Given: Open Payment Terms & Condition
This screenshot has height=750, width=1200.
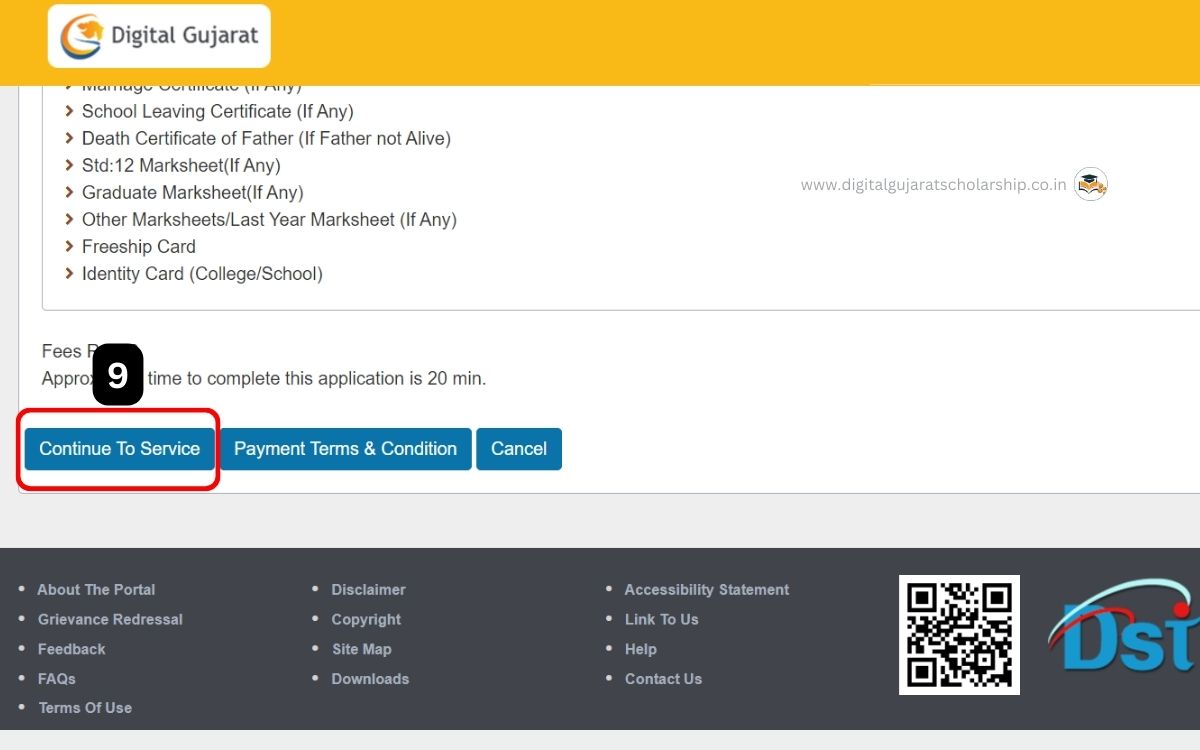Looking at the screenshot, I should [345, 448].
